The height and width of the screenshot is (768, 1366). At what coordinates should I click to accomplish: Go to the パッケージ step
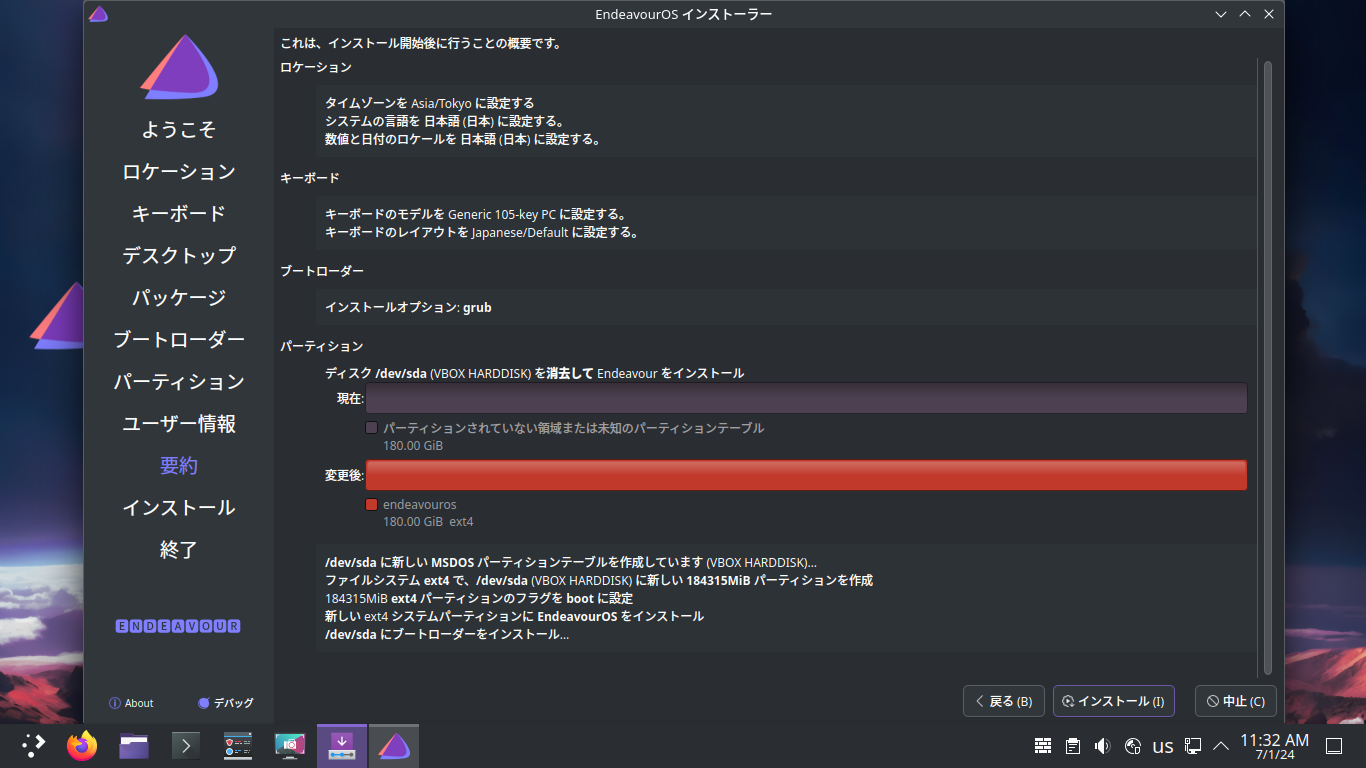click(x=179, y=298)
